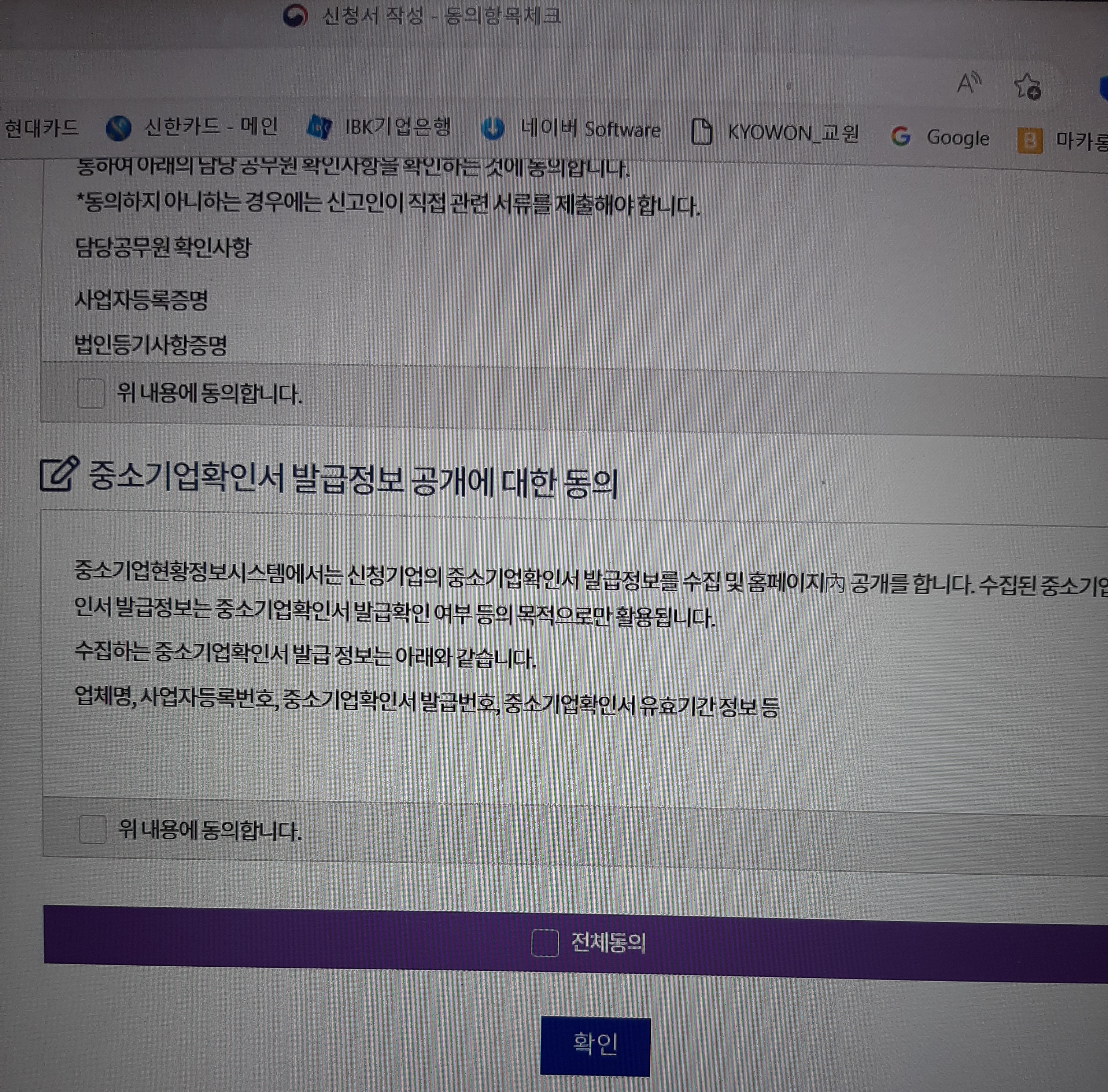Click the Read aloud icon in address bar
Viewport: 1108px width, 1092px height.
[x=969, y=84]
